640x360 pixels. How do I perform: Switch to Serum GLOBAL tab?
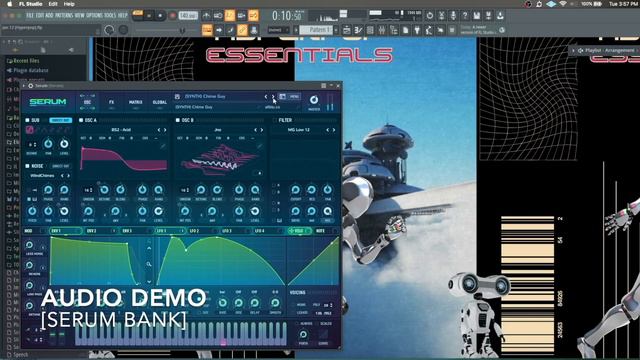[160, 102]
